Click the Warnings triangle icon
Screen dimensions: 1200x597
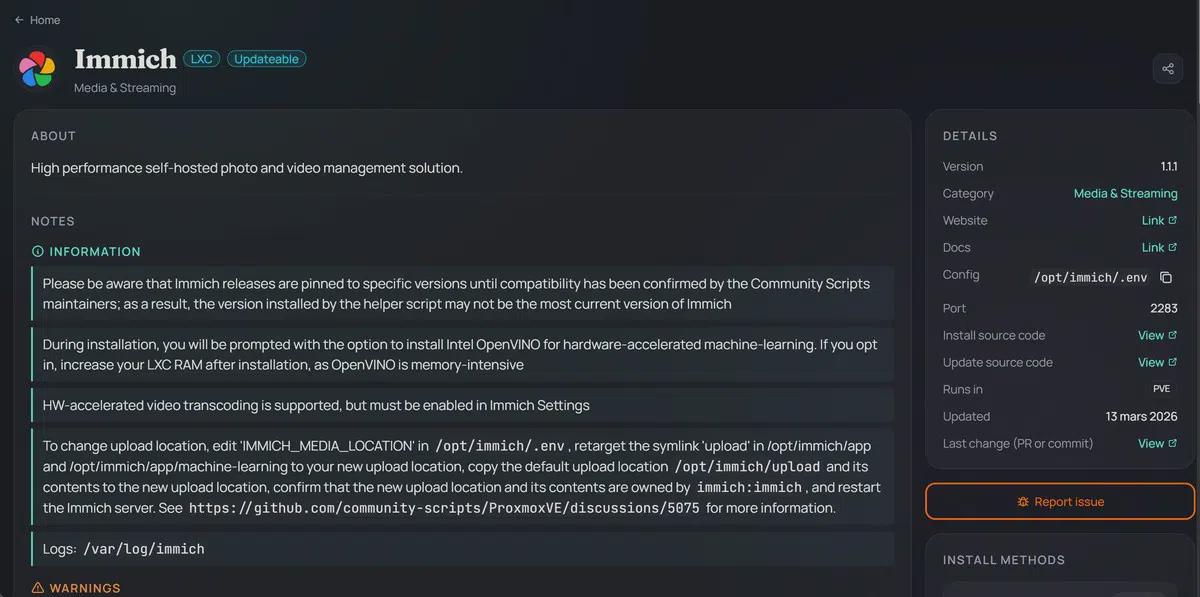click(38, 588)
